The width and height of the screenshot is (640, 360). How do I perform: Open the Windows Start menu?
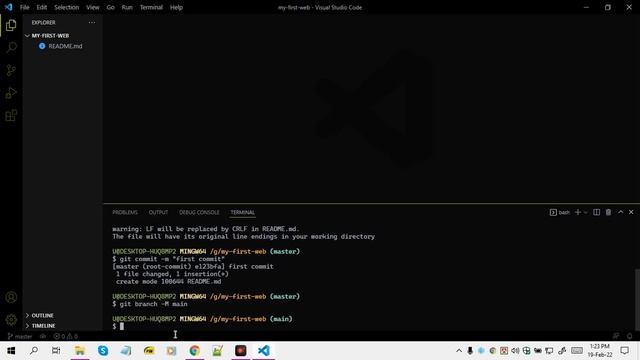(11, 351)
